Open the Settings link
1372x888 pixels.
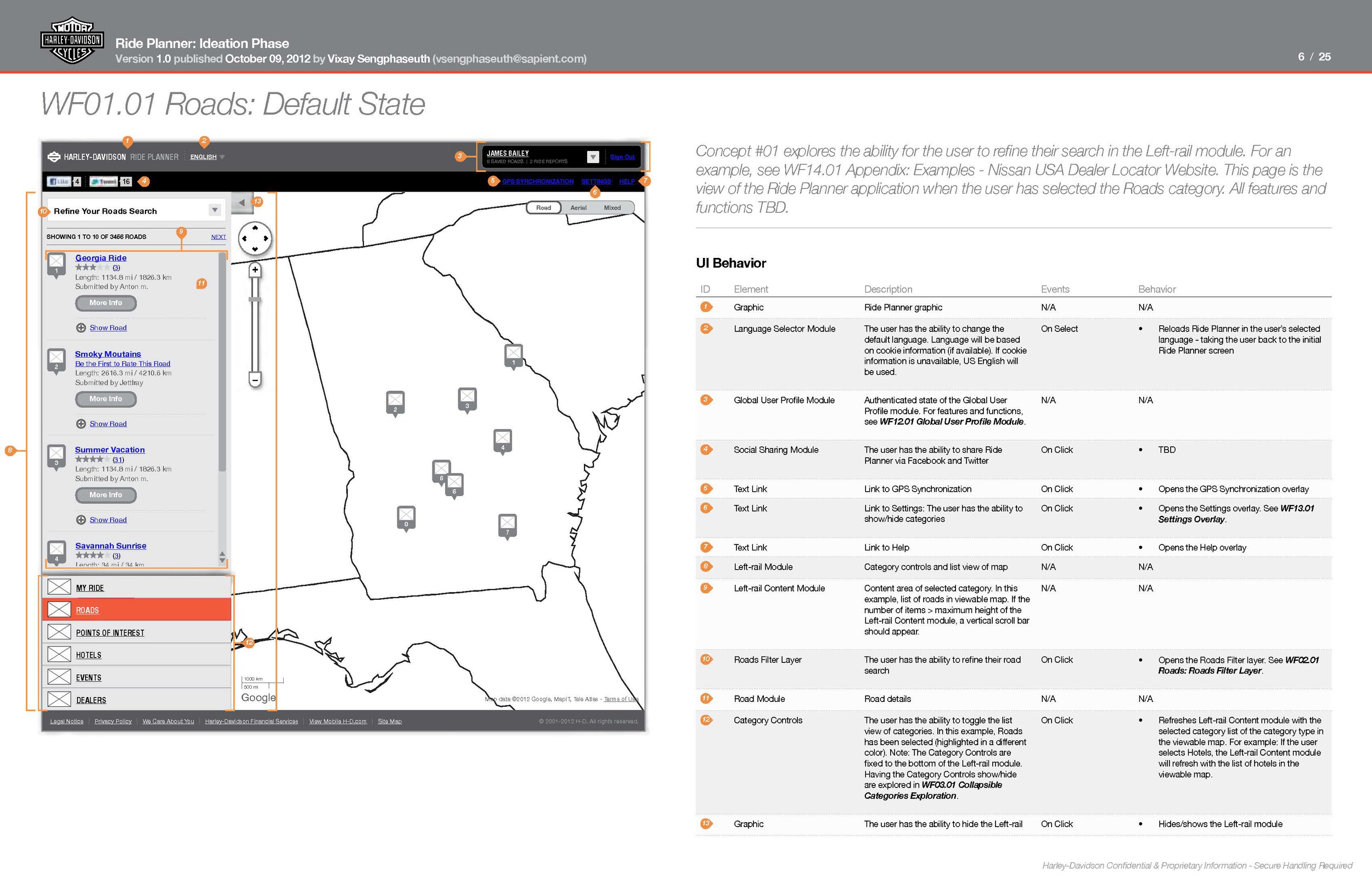click(x=596, y=182)
